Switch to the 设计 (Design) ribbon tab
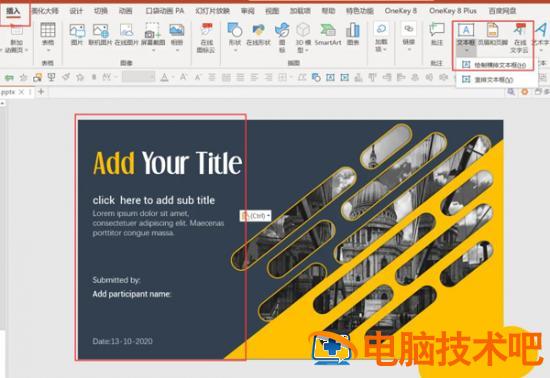Viewport: 550px width, 378px height. click(x=76, y=11)
